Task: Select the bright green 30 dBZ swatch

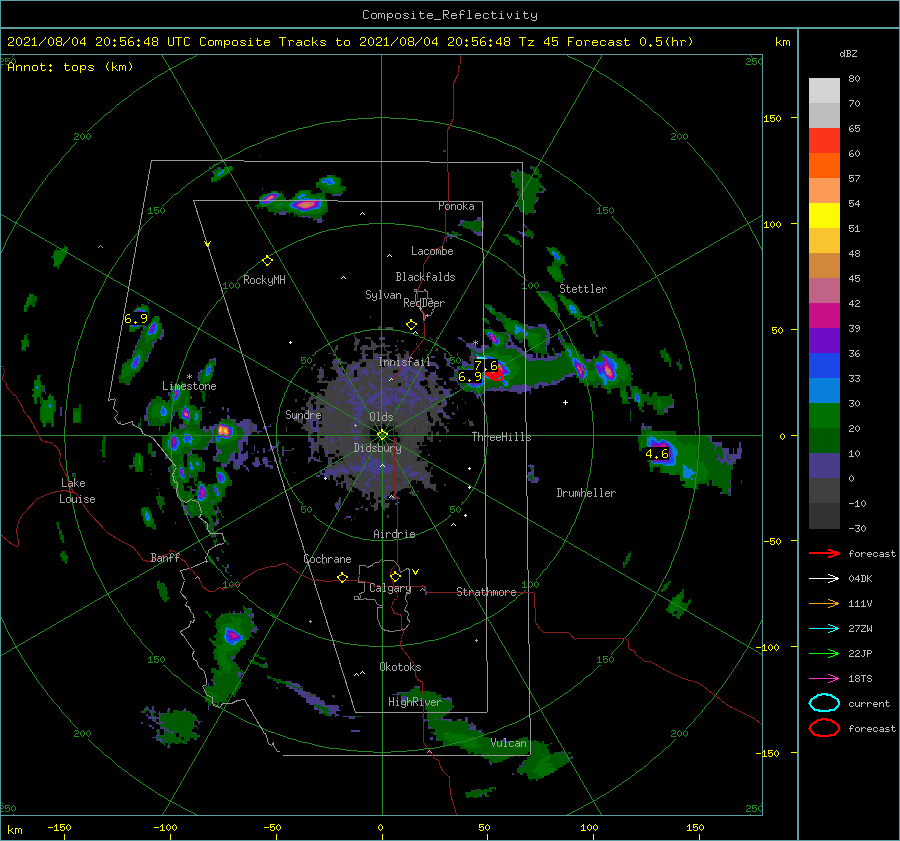Action: [x=824, y=415]
